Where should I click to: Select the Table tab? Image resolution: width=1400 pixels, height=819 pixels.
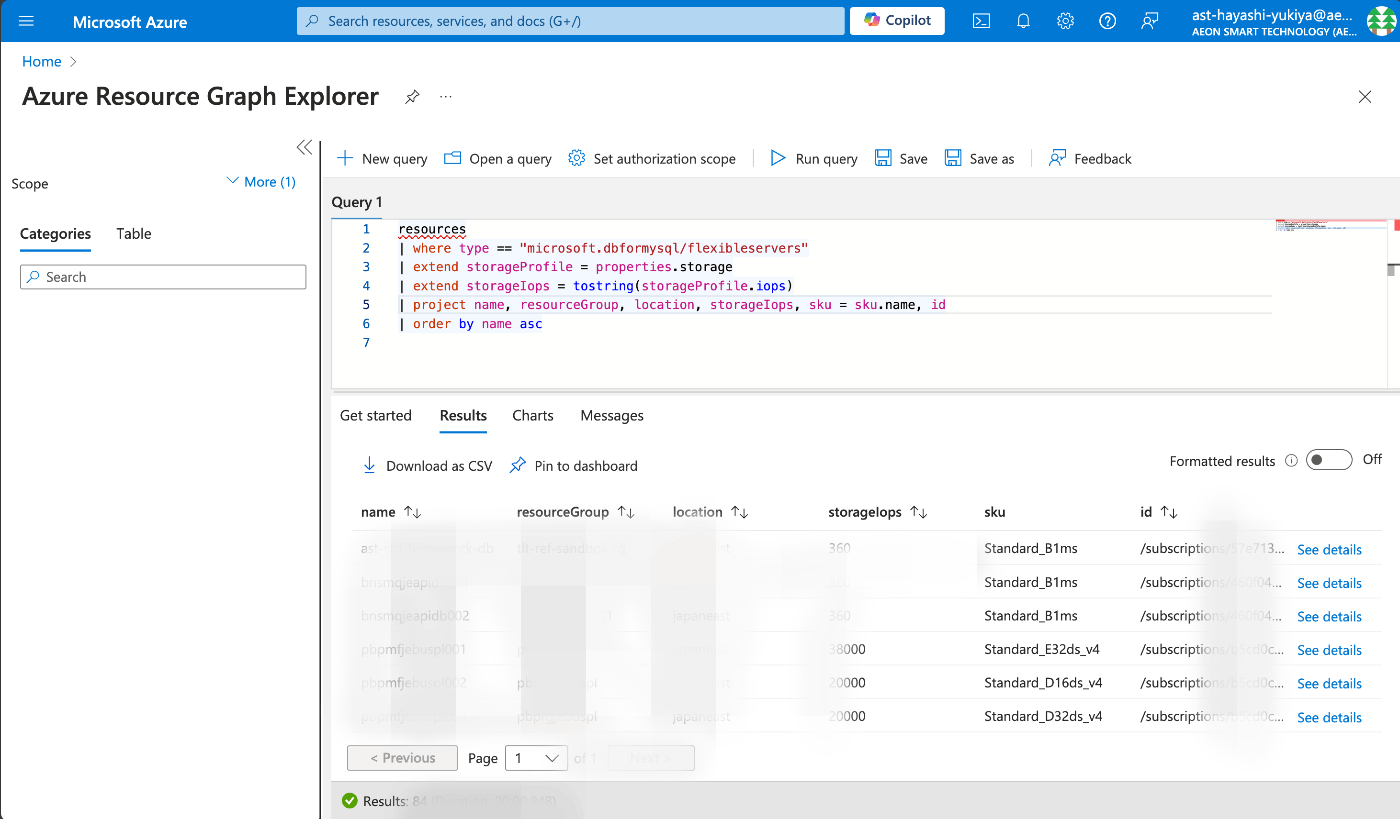134,234
